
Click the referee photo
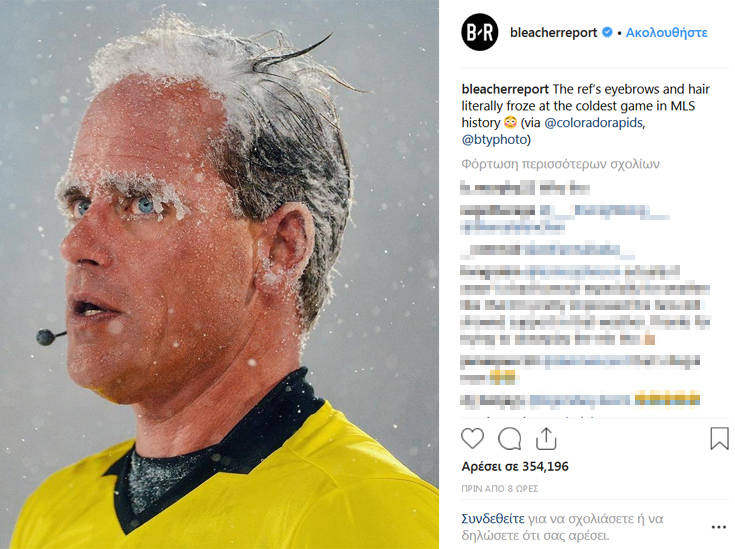219,274
